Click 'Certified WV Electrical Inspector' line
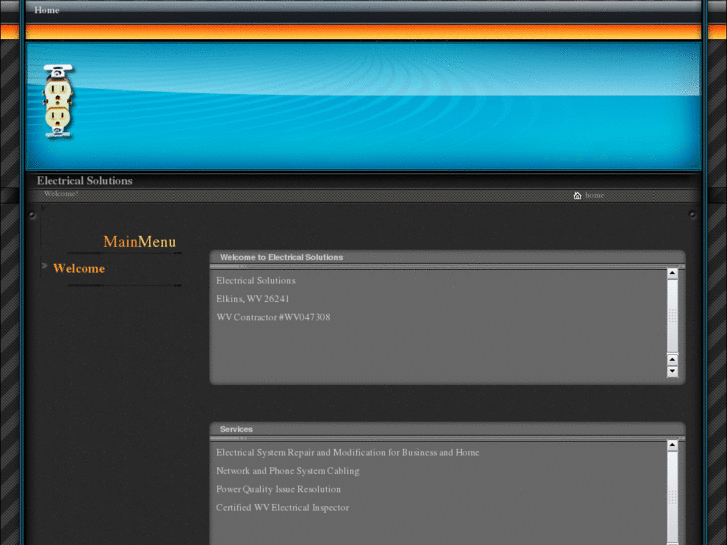The height and width of the screenshot is (545, 727). tap(282, 507)
